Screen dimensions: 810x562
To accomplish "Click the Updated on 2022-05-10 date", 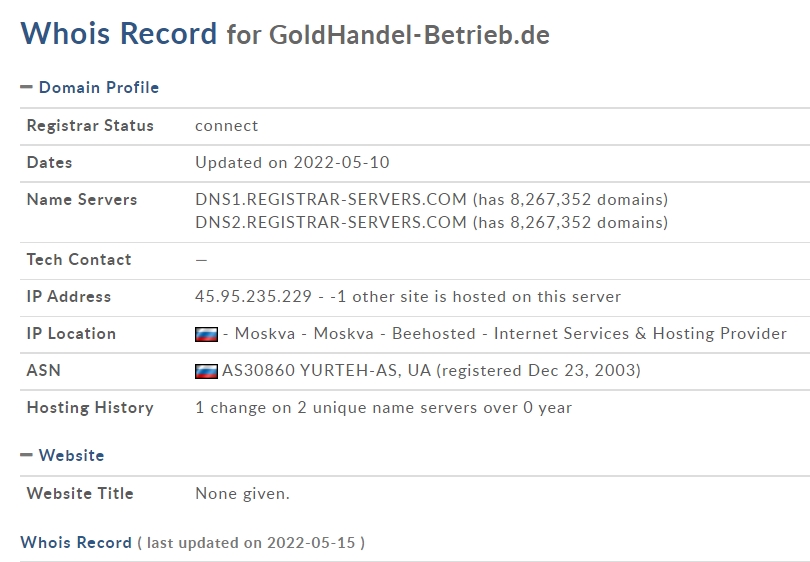I will [292, 162].
